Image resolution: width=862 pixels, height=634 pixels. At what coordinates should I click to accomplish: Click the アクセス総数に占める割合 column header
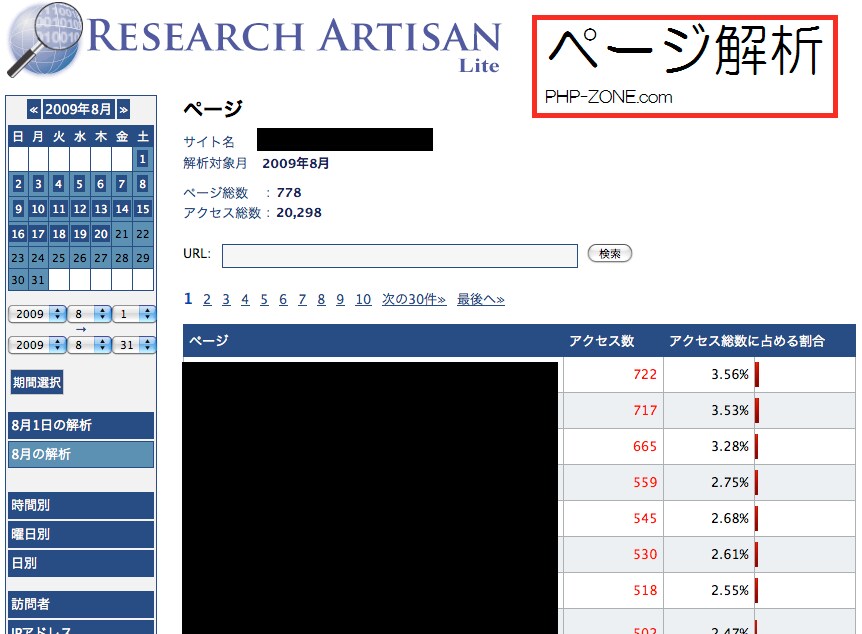pyautogui.click(x=747, y=341)
